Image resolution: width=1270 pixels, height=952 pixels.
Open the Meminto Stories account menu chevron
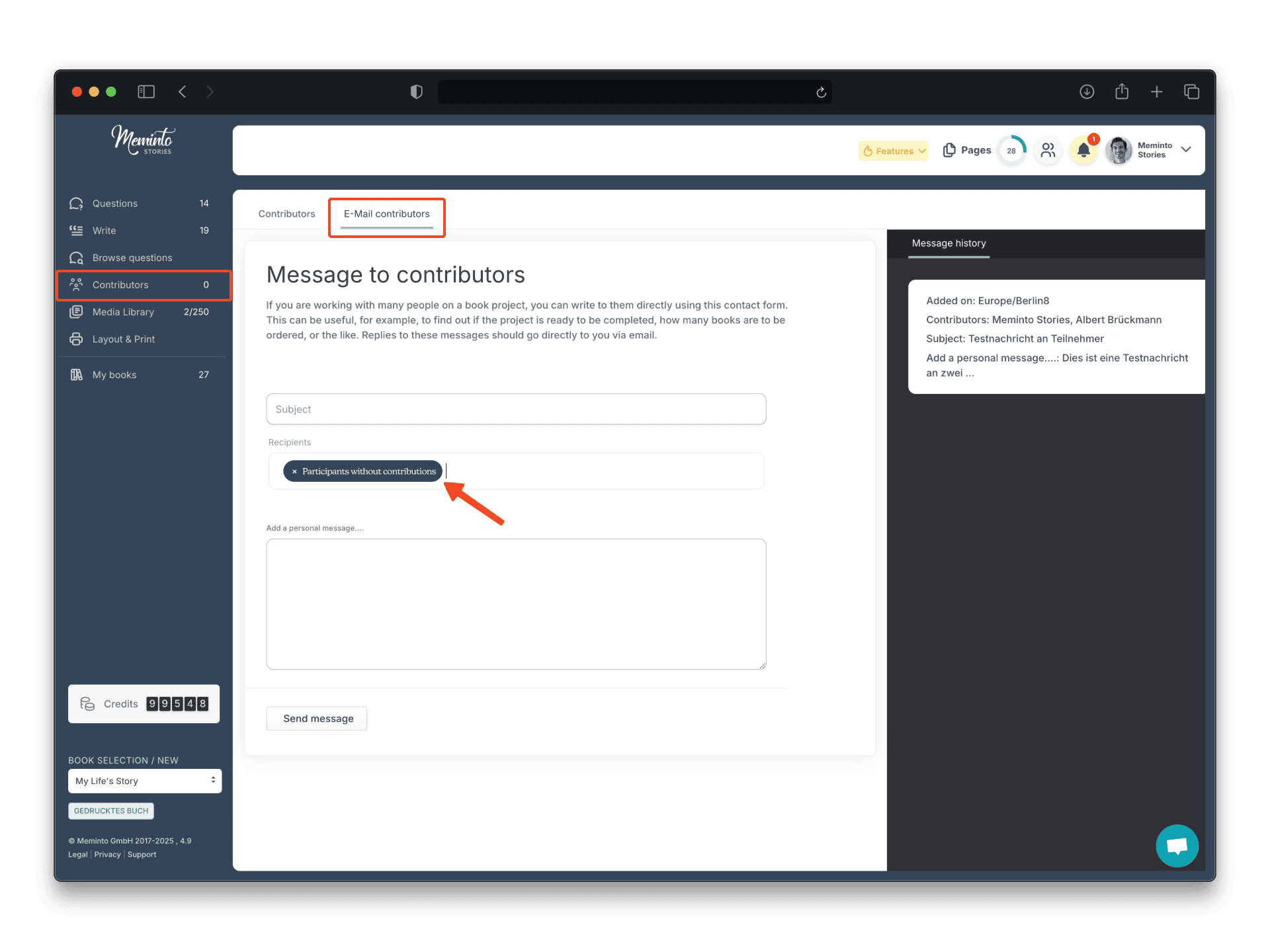point(1186,149)
